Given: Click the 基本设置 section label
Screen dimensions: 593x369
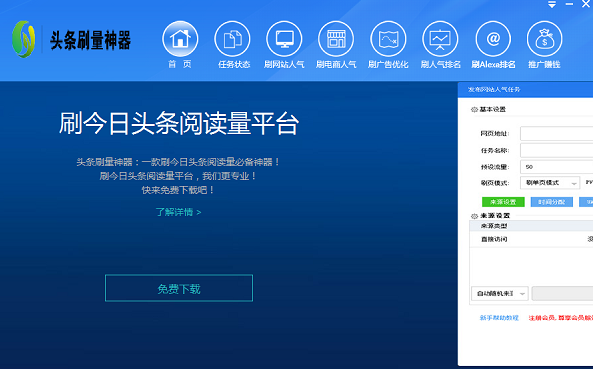Looking at the screenshot, I should [x=492, y=110].
